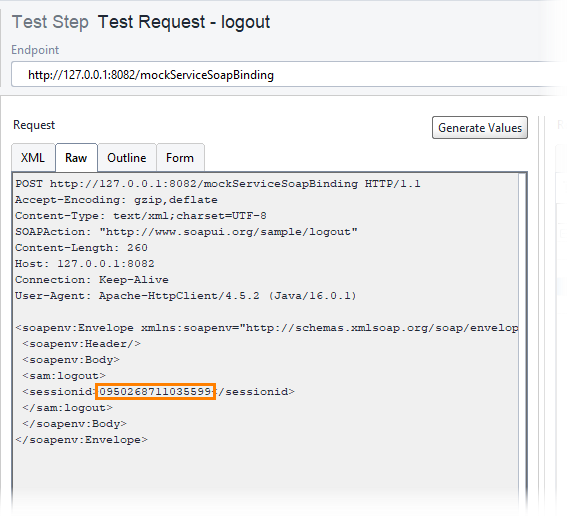
Task: Click the Content-Length: 260 line
Action: 81,248
